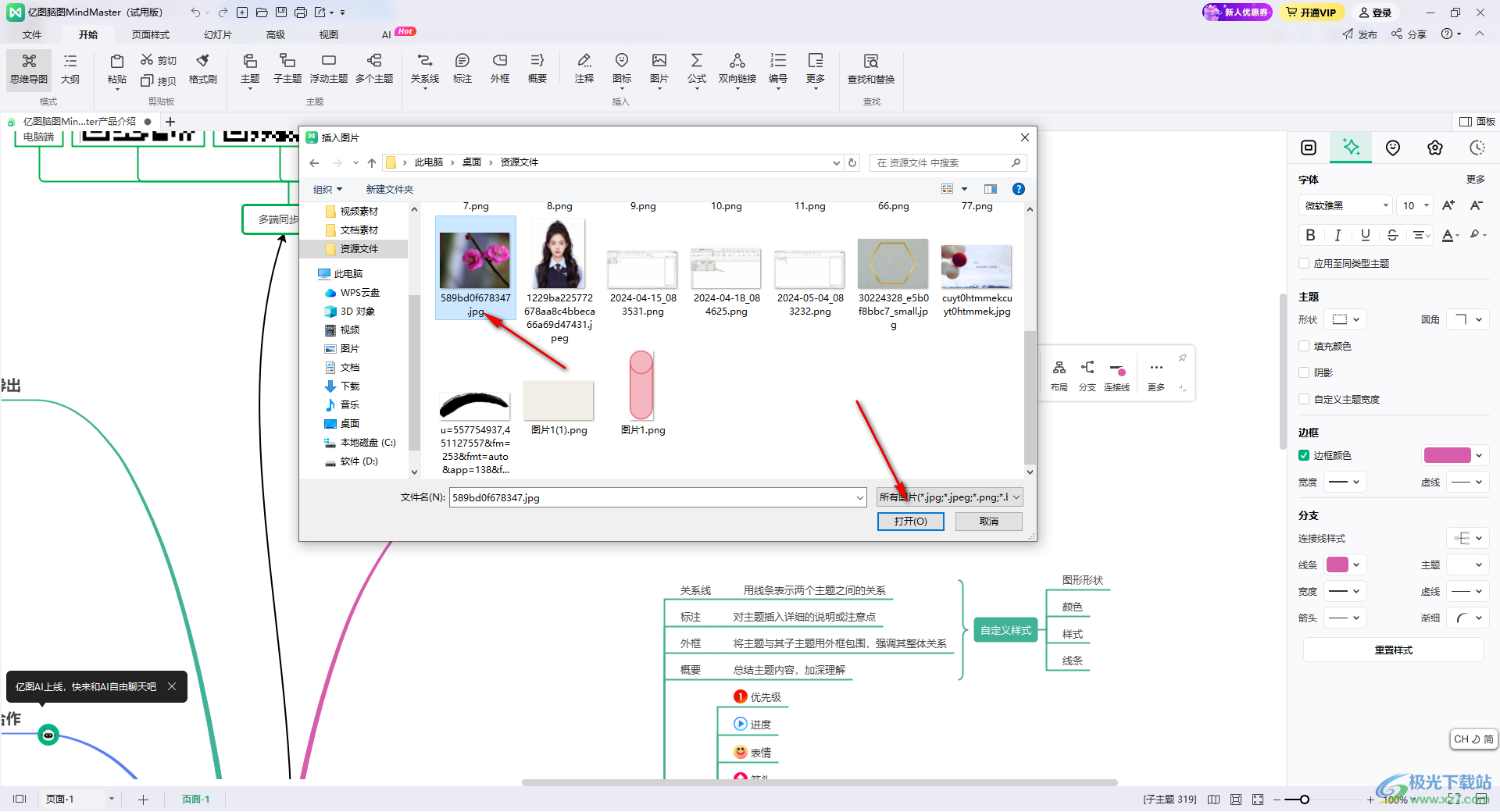
Task: Switch to the 页面样式 tab
Action: point(151,34)
